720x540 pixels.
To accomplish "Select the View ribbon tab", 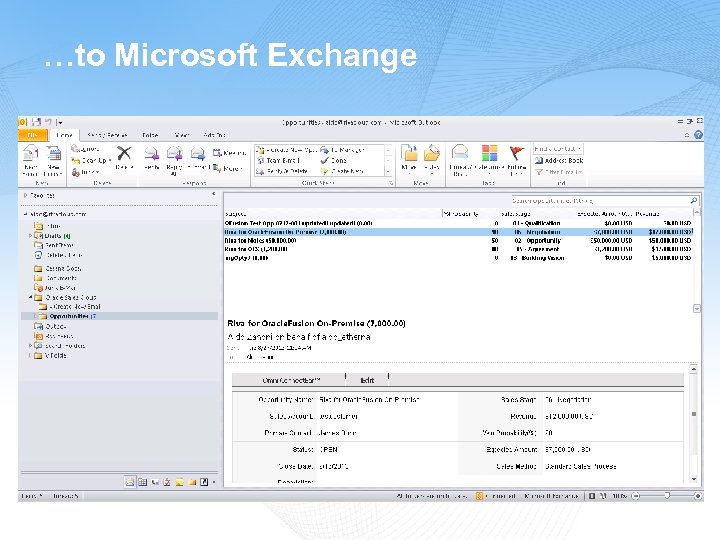I will click(x=182, y=135).
